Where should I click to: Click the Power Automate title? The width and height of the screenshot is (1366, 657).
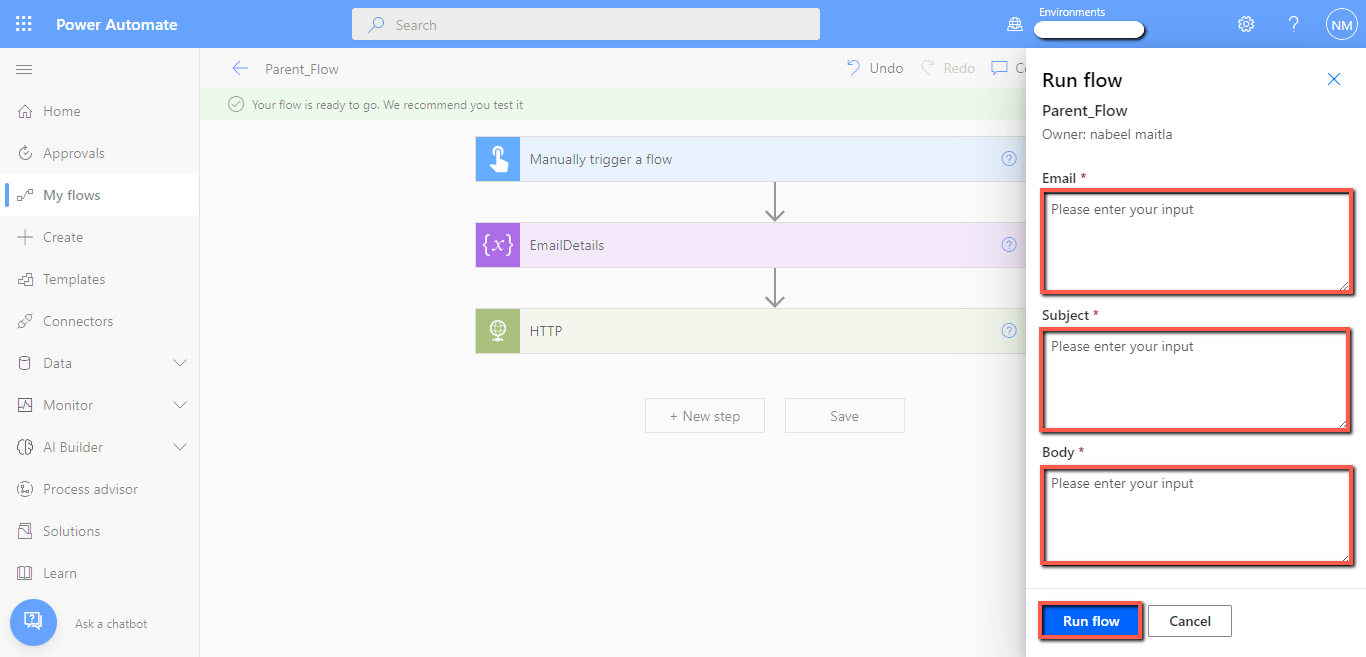[117, 24]
